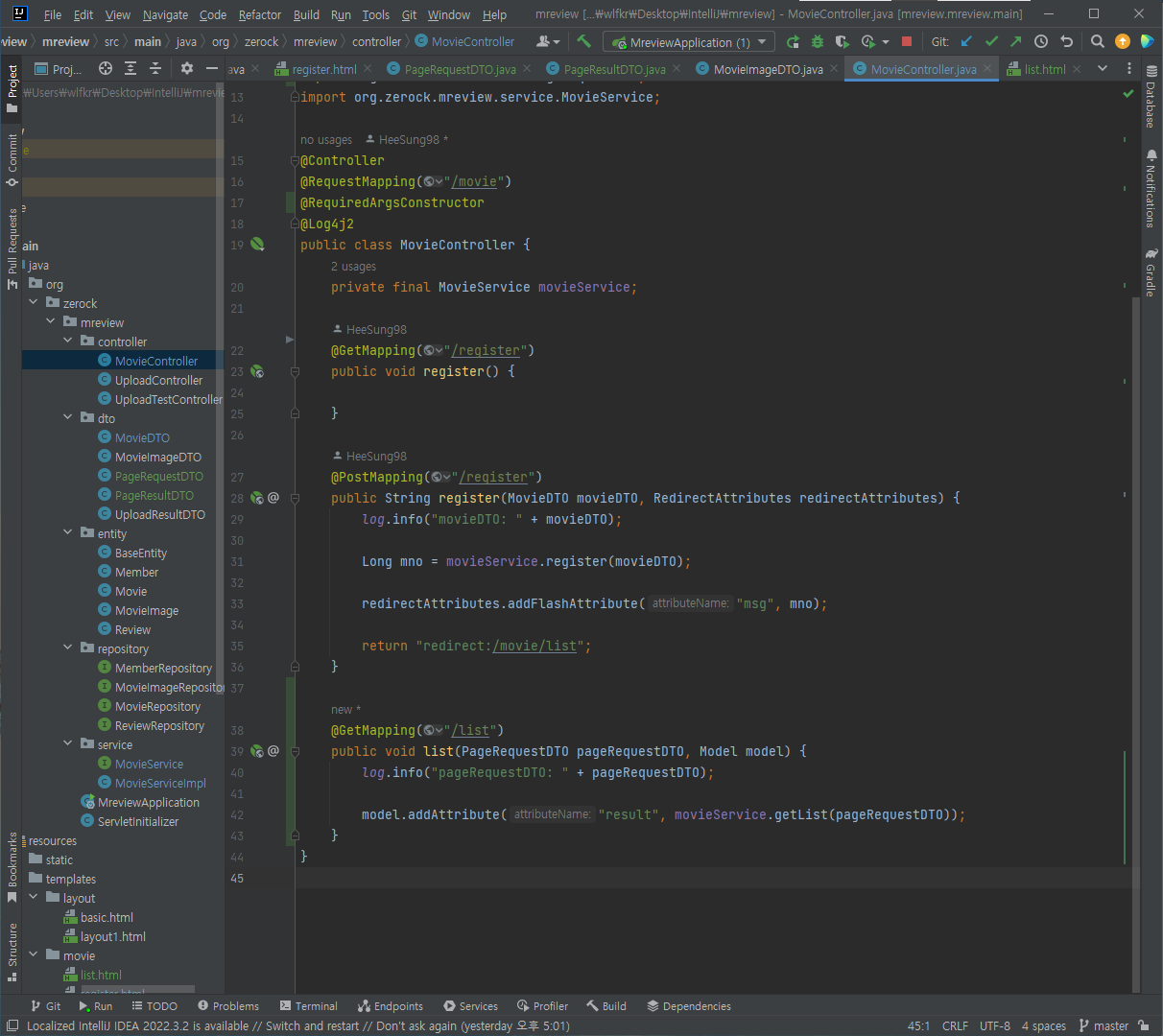The image size is (1163, 1036).
Task: Open MovieServiceImpl in project tree
Action: (160, 783)
